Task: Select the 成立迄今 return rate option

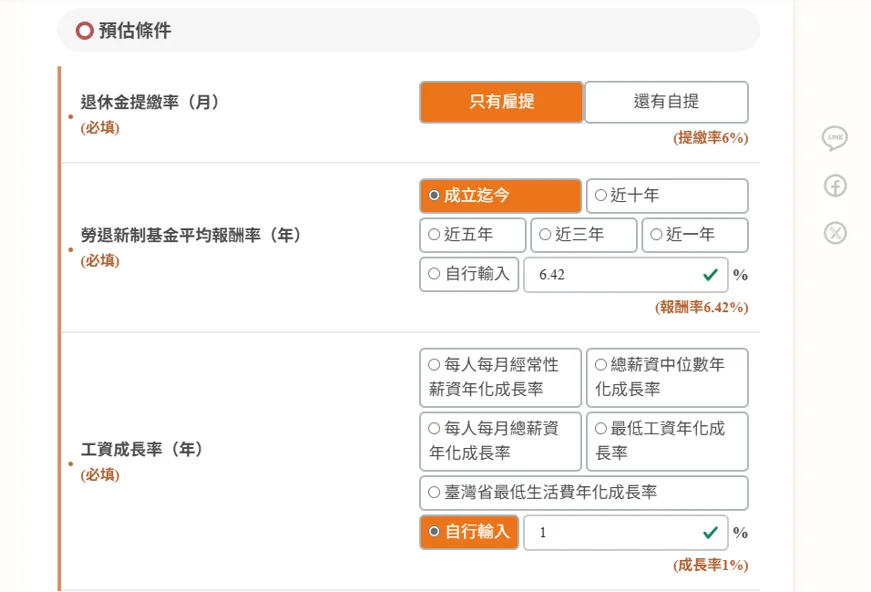Action: coord(499,196)
